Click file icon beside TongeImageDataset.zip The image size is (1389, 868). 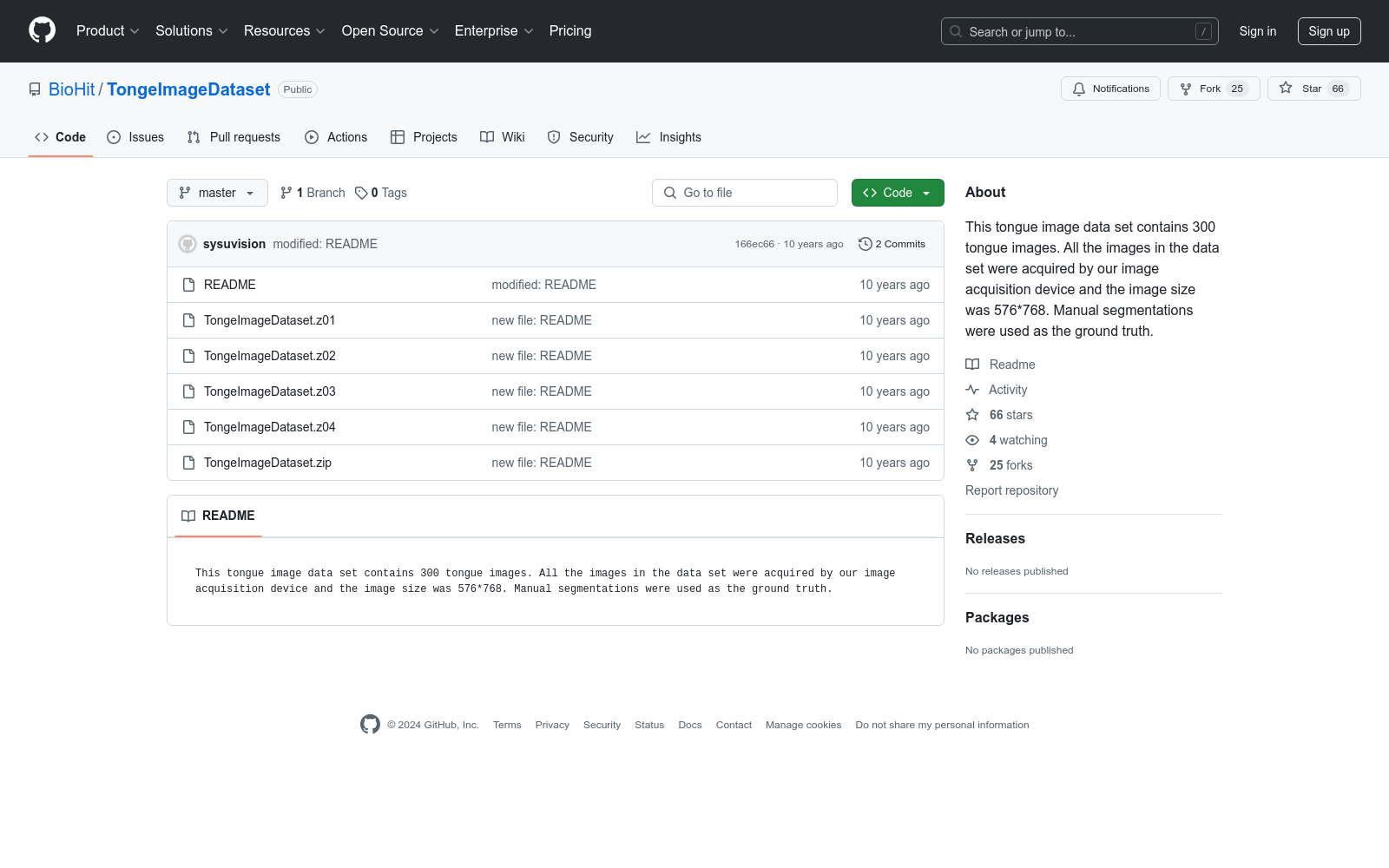[x=188, y=463]
